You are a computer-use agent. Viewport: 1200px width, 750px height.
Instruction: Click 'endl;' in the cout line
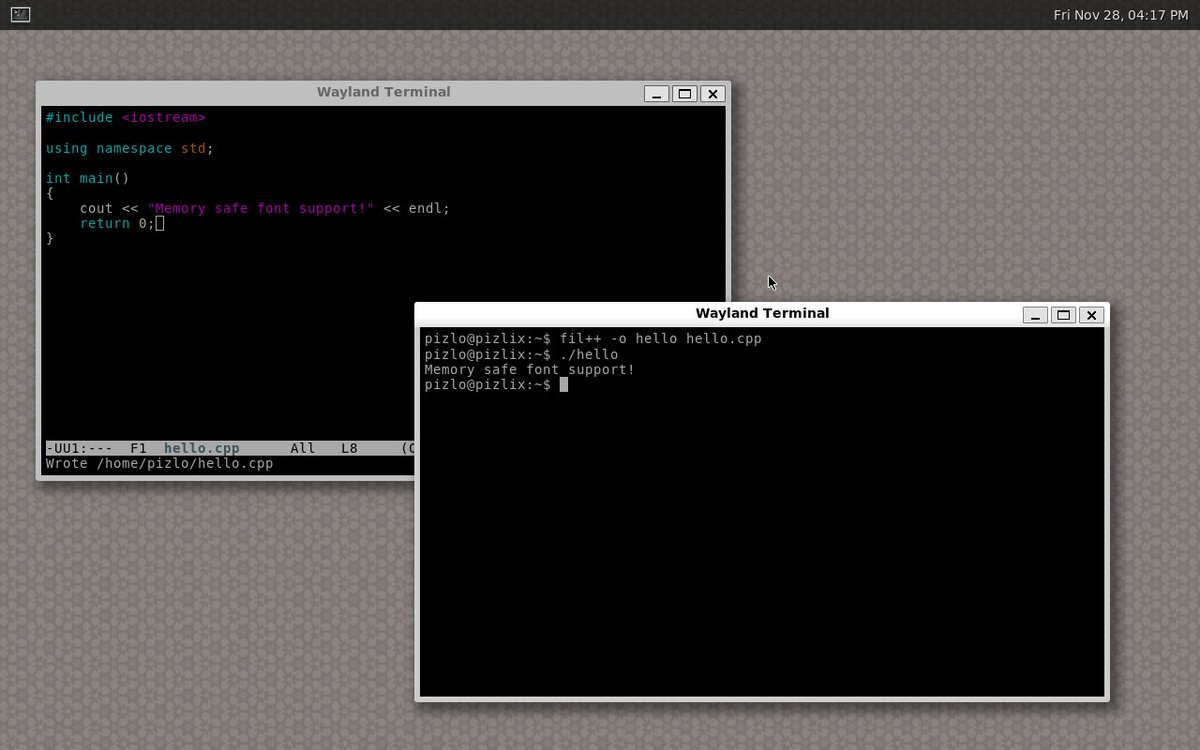click(x=430, y=208)
